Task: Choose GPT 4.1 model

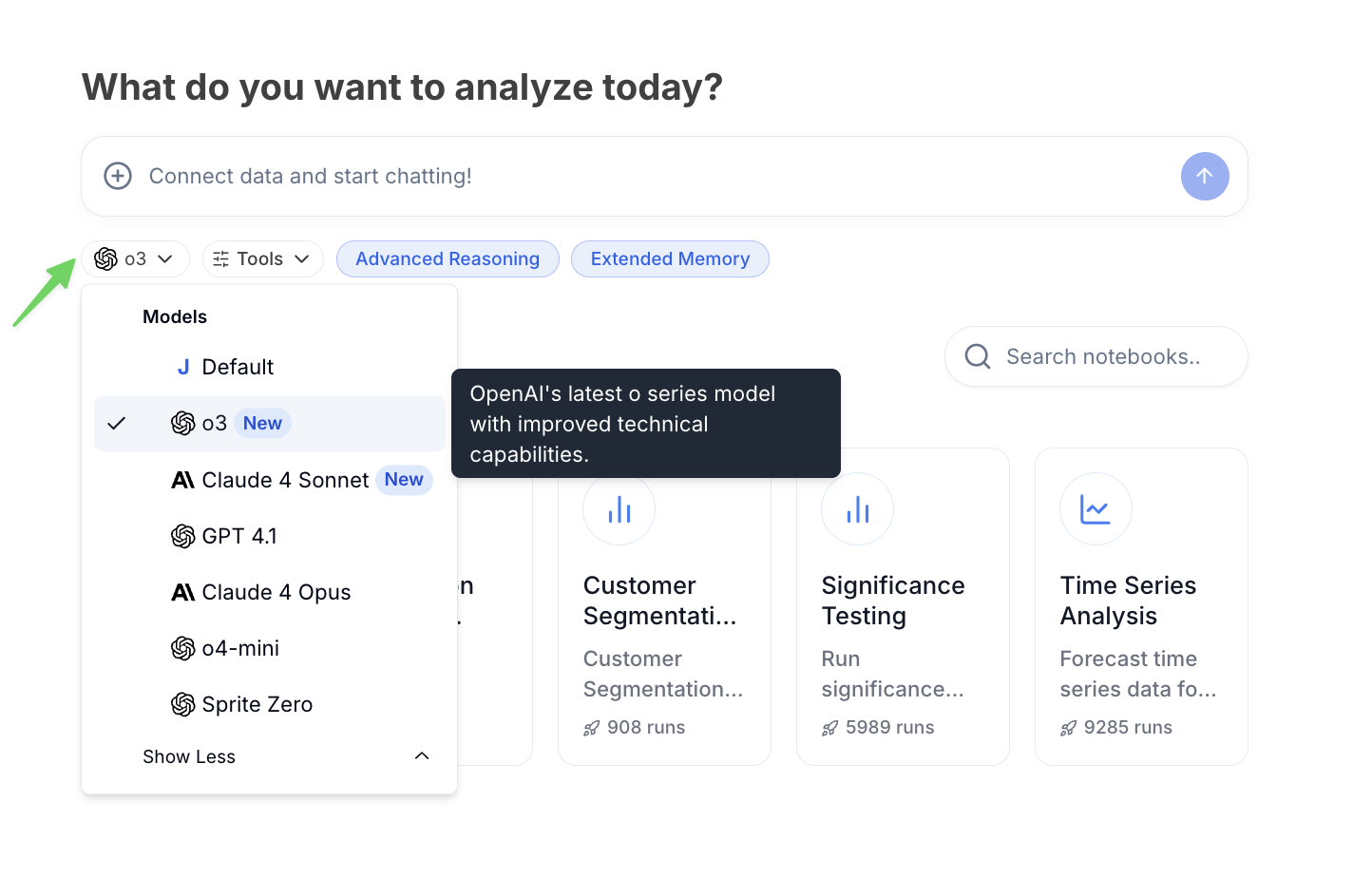Action: pos(270,536)
